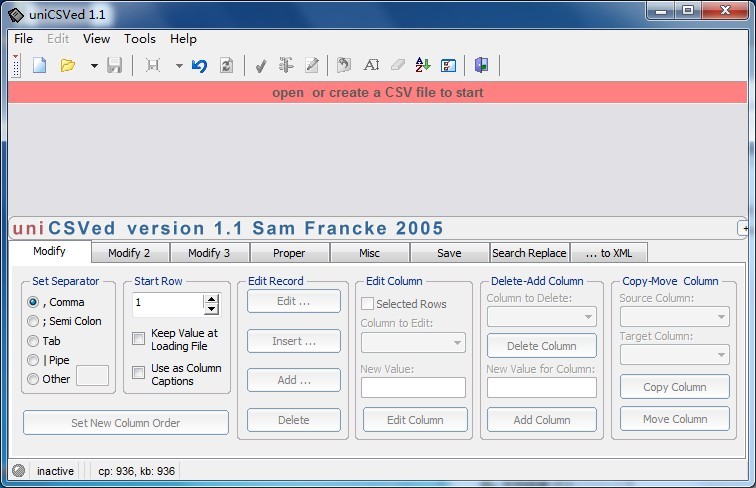Click the save floppy disk icon
The image size is (756, 488).
click(114, 66)
